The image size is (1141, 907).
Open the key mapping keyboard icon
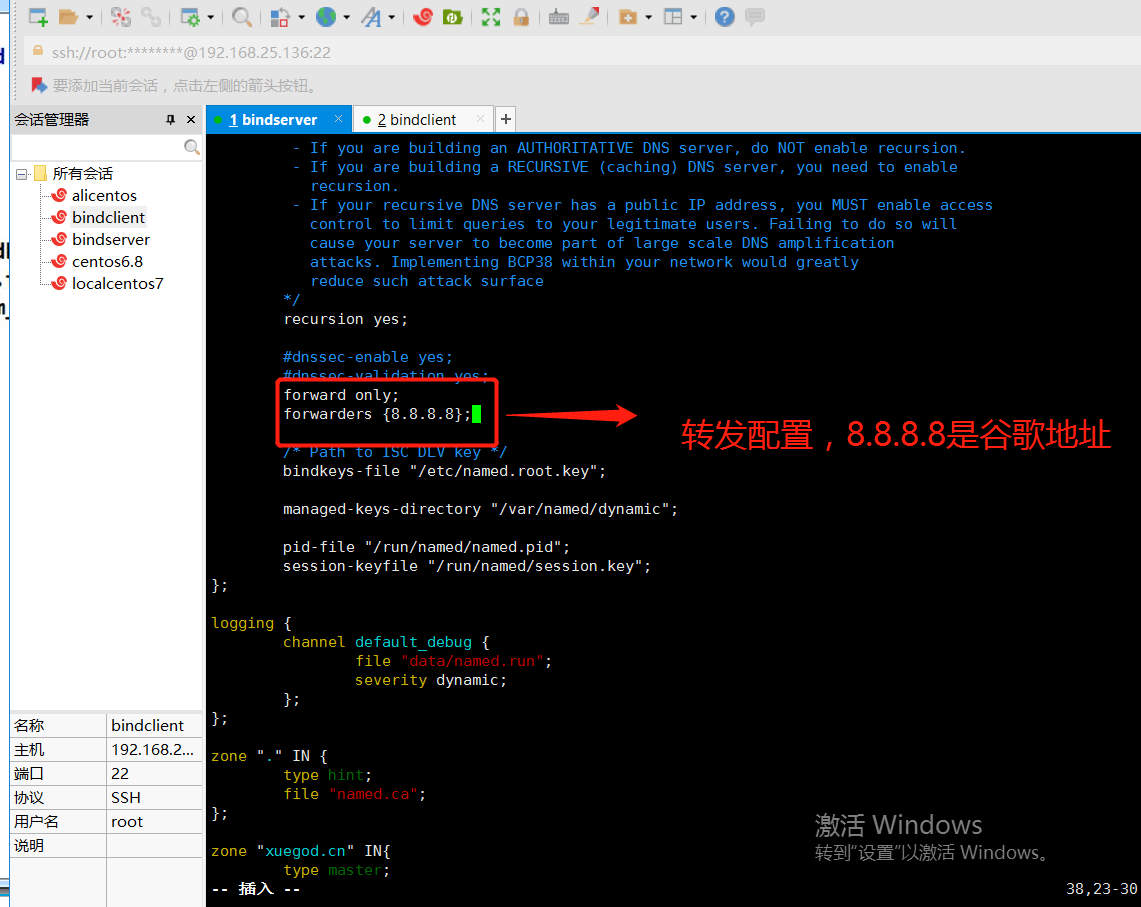pyautogui.click(x=559, y=17)
